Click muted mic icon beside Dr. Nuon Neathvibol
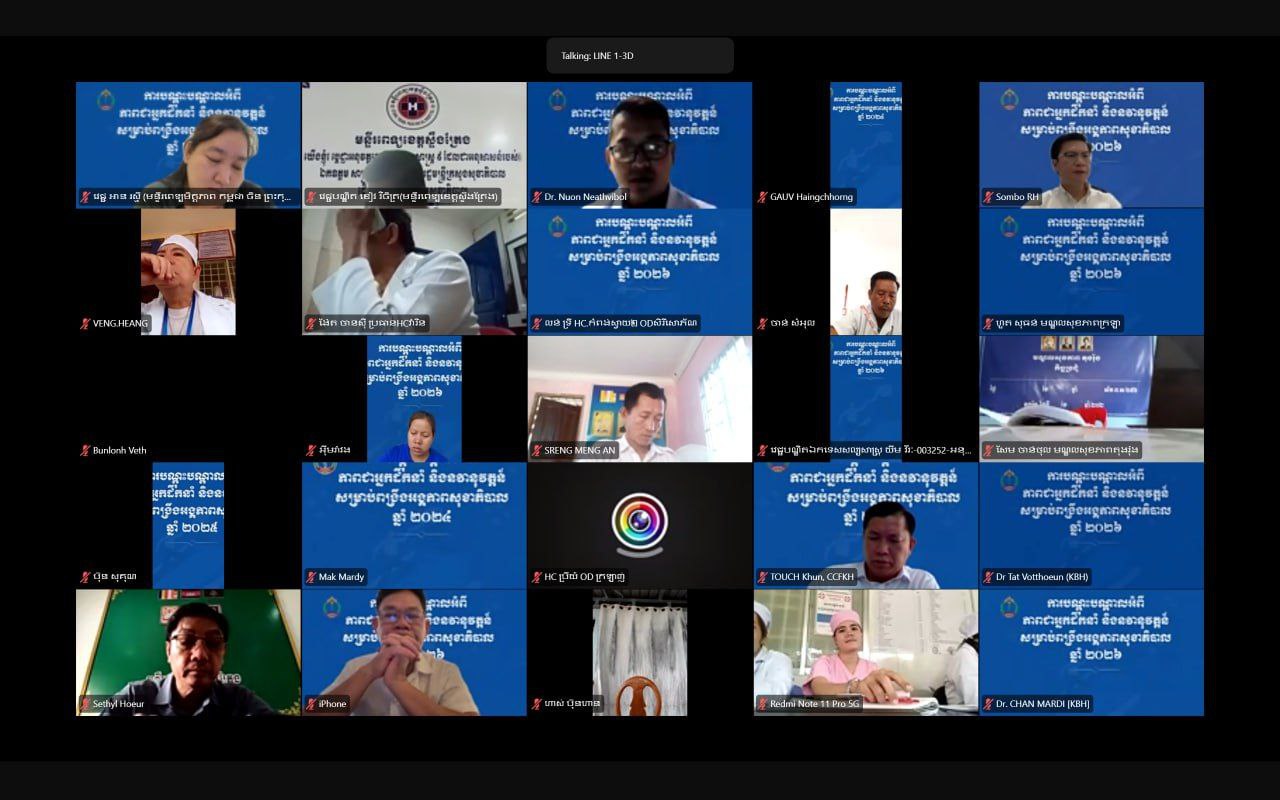The width and height of the screenshot is (1280, 800). [537, 197]
